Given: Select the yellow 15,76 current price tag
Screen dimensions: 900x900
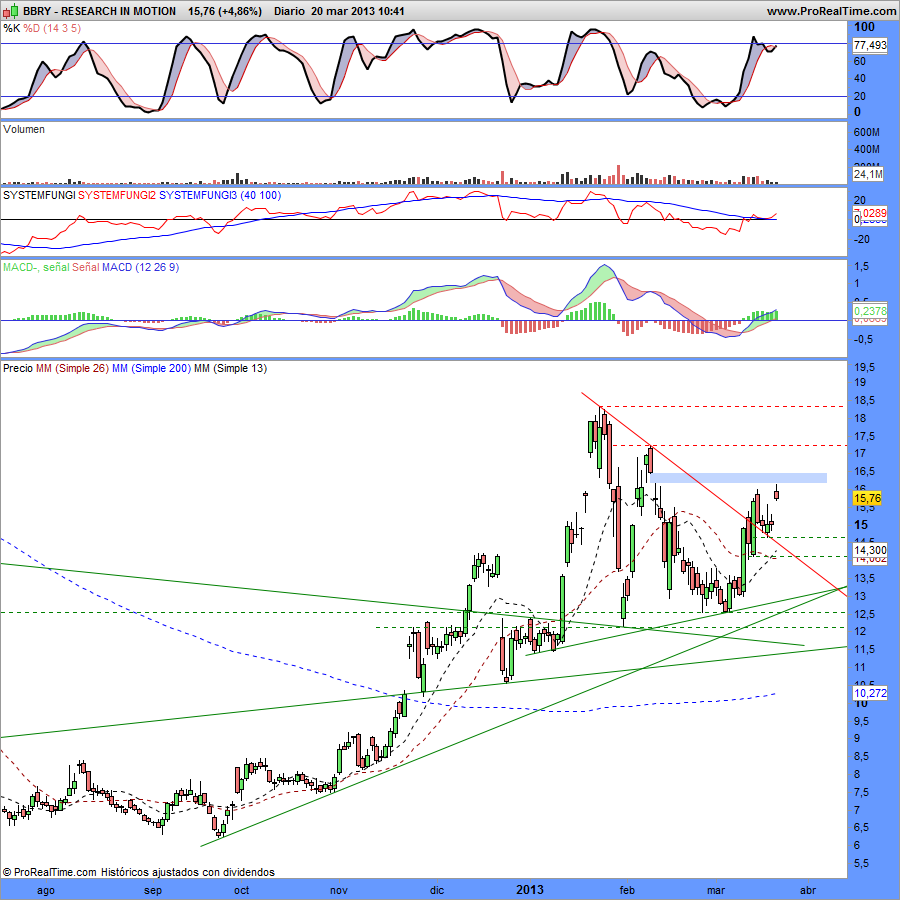Looking at the screenshot, I should pos(867,498).
